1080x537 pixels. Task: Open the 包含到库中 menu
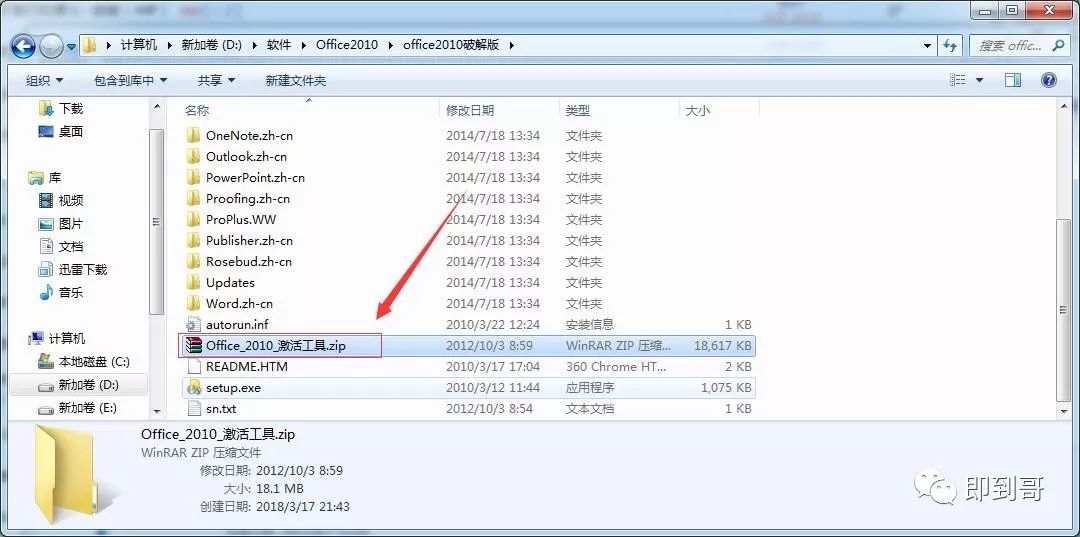tap(130, 81)
